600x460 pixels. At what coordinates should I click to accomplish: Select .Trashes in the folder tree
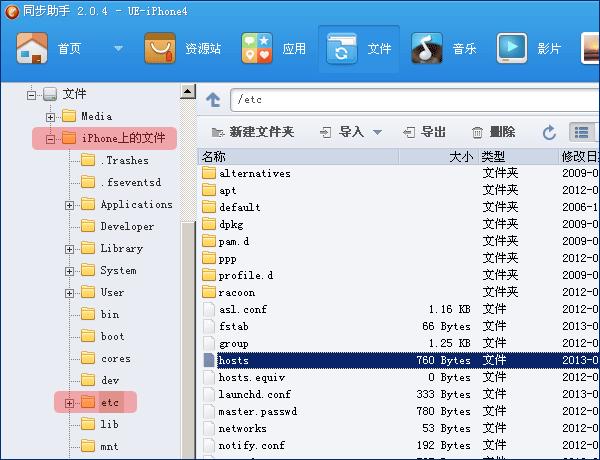(x=124, y=160)
